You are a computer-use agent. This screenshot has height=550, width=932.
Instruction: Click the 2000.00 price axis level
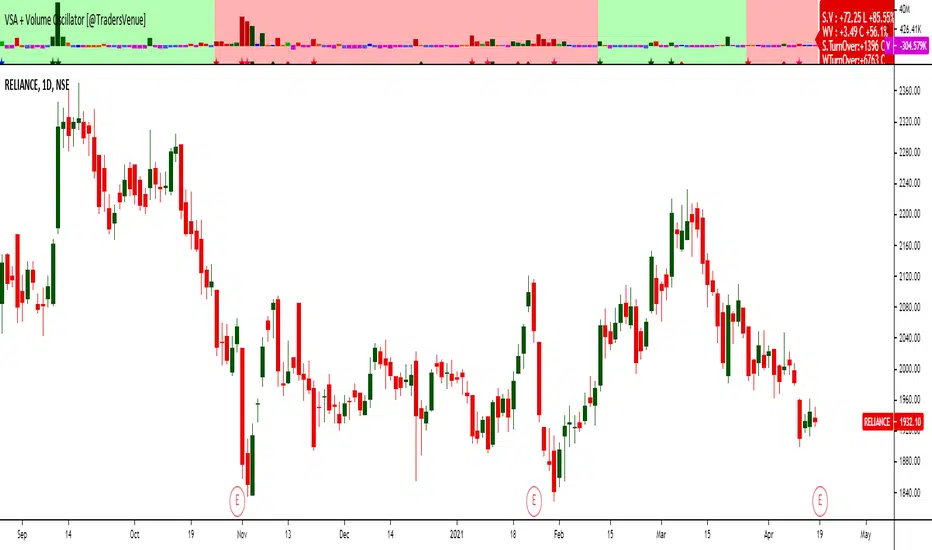coord(909,369)
